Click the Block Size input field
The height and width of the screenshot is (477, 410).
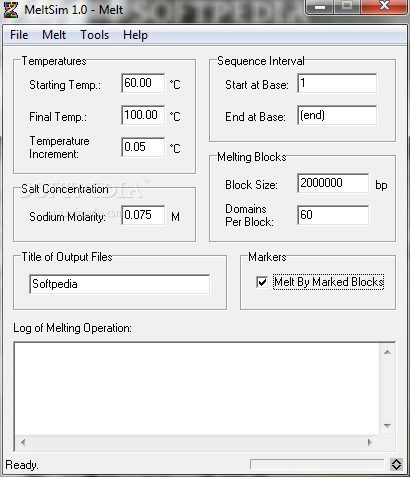point(333,183)
